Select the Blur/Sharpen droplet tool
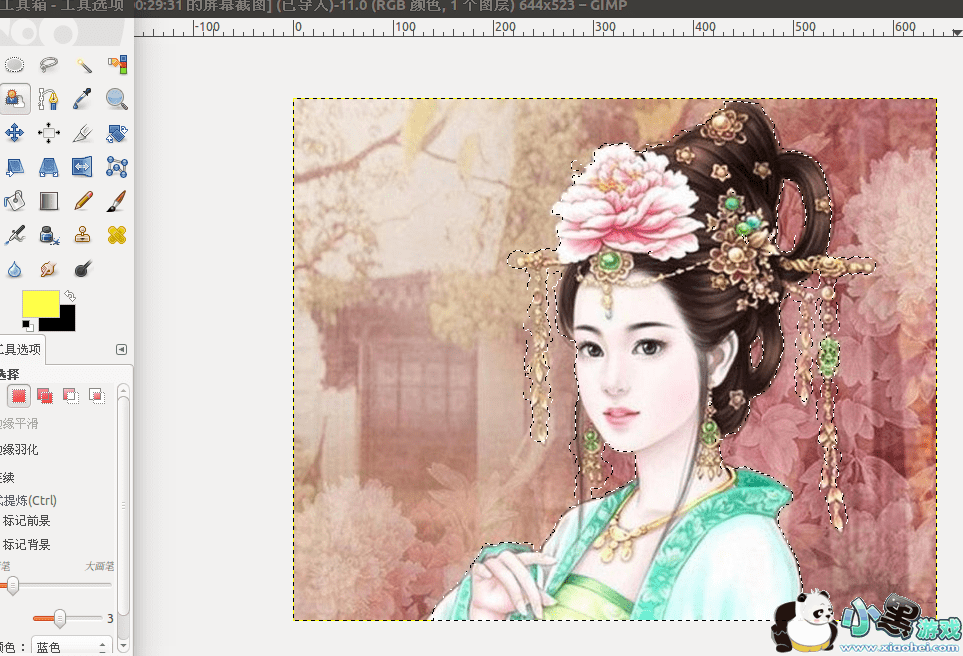 pyautogui.click(x=15, y=269)
